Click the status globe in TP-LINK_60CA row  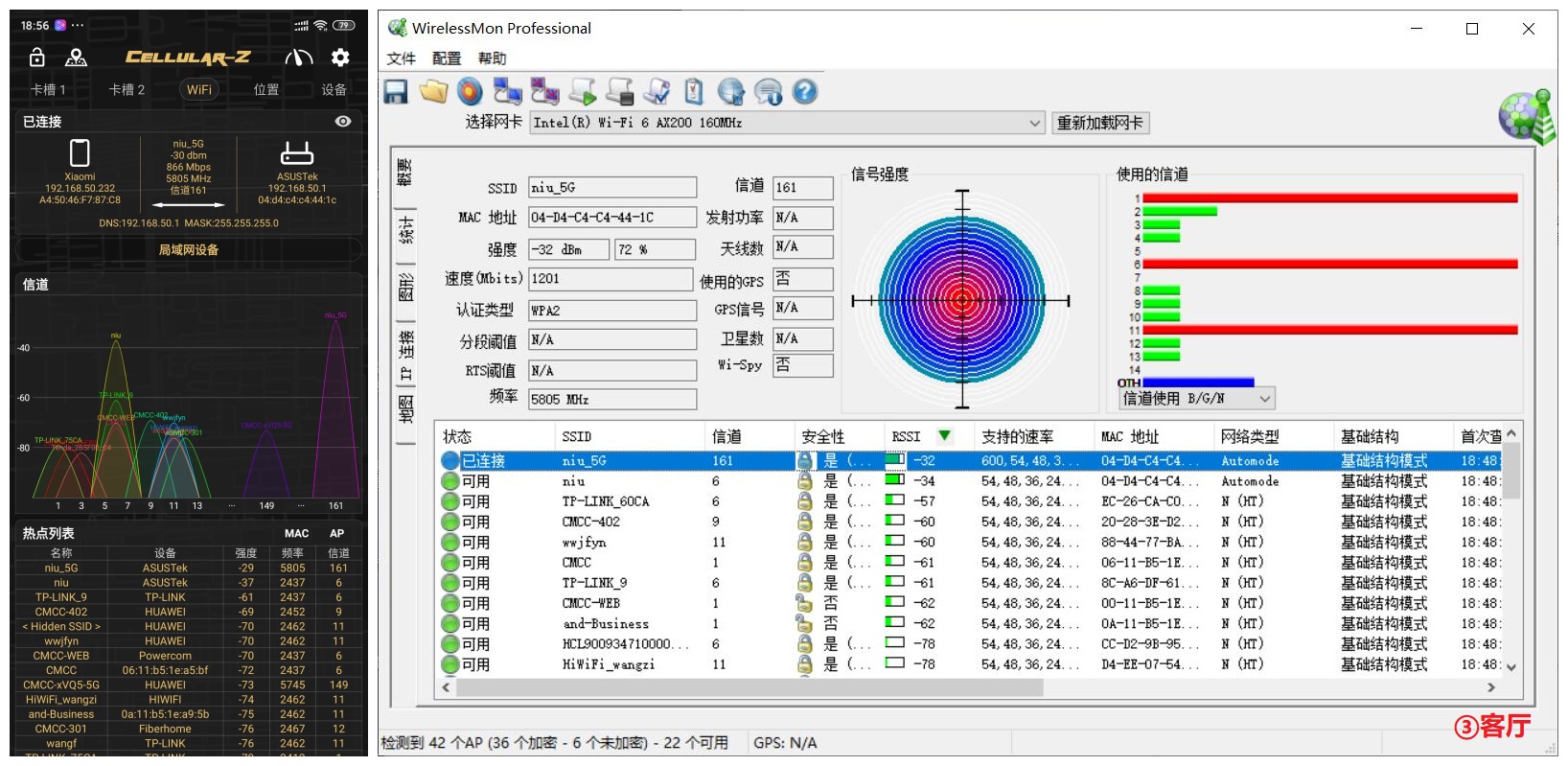[450, 501]
